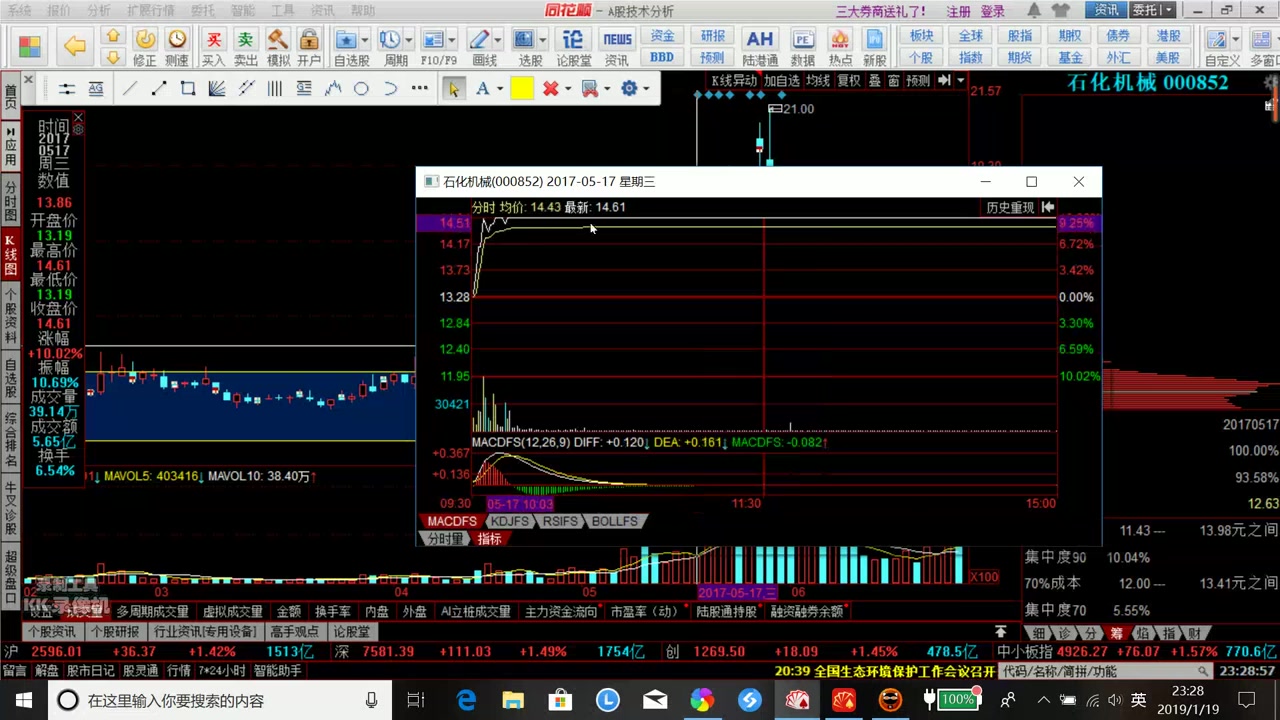Image resolution: width=1280 pixels, height=720 pixels.
Task: Click the 板块 sector button
Action: click(x=921, y=36)
